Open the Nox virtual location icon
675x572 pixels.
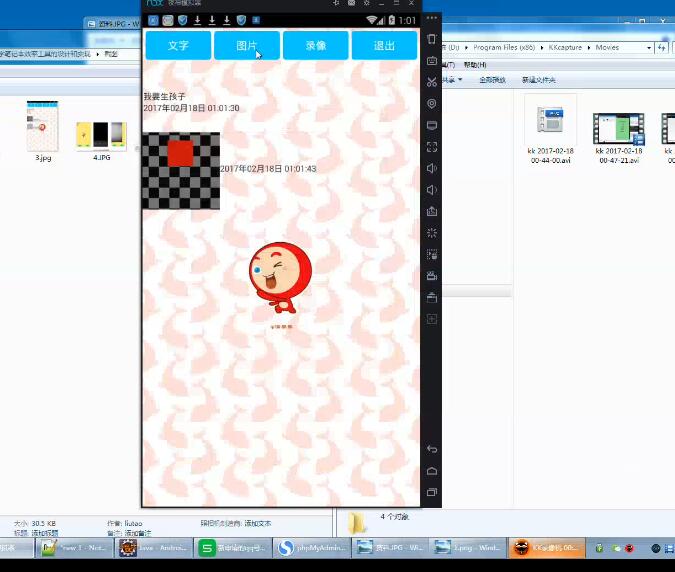(432, 103)
